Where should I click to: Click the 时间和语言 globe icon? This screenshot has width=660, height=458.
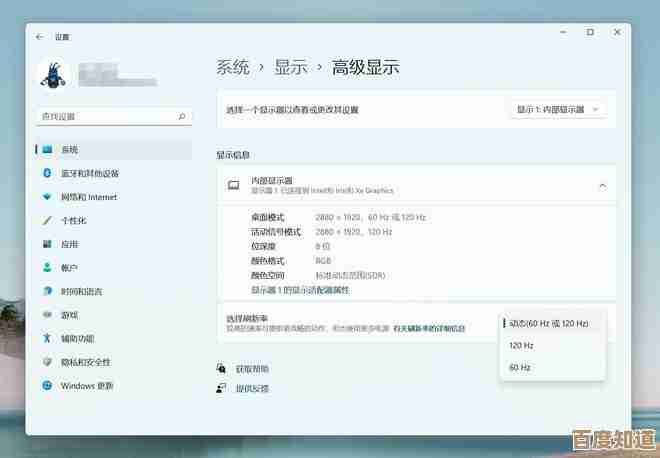(x=47, y=291)
